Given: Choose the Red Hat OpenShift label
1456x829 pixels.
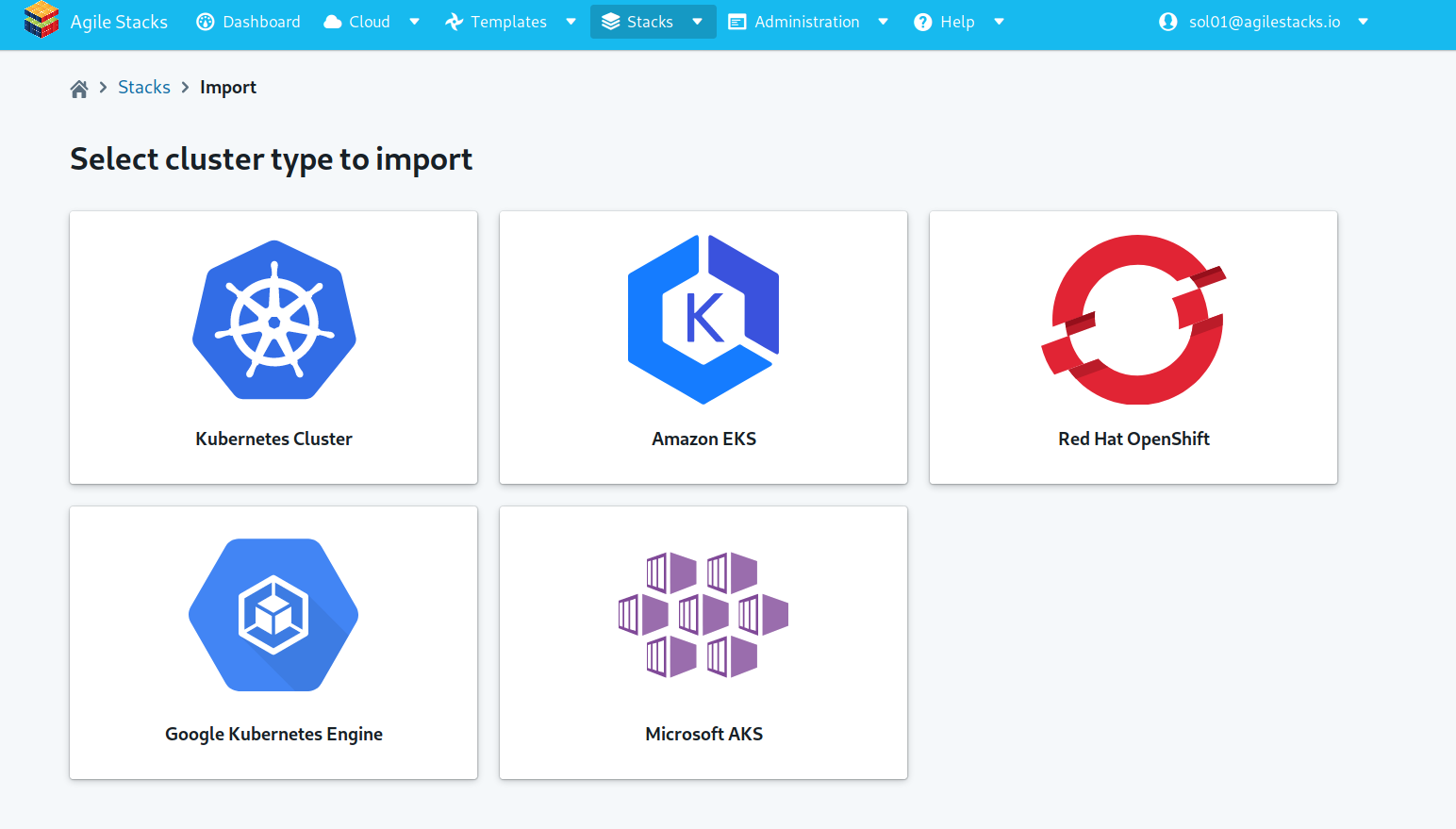Looking at the screenshot, I should pos(1133,439).
